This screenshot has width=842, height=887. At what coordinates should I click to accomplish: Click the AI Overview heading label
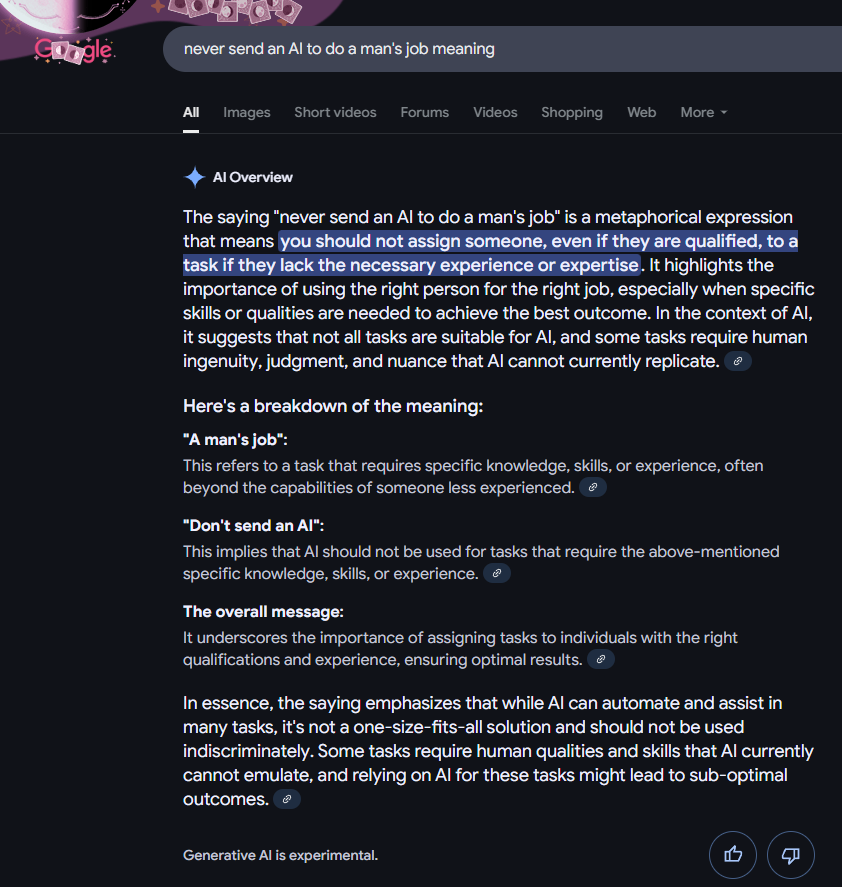pos(253,178)
